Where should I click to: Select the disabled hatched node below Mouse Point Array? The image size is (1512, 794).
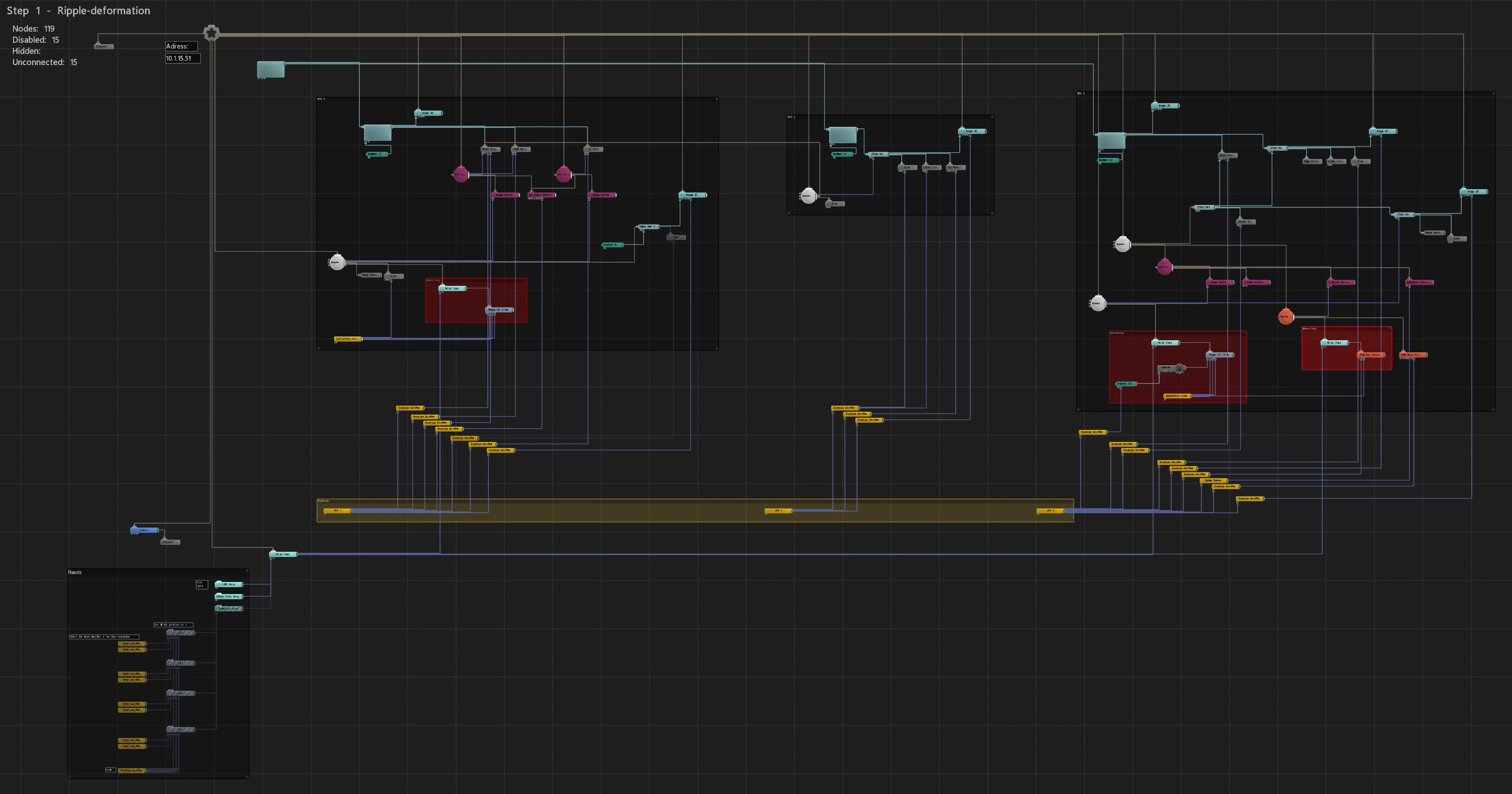[229, 609]
